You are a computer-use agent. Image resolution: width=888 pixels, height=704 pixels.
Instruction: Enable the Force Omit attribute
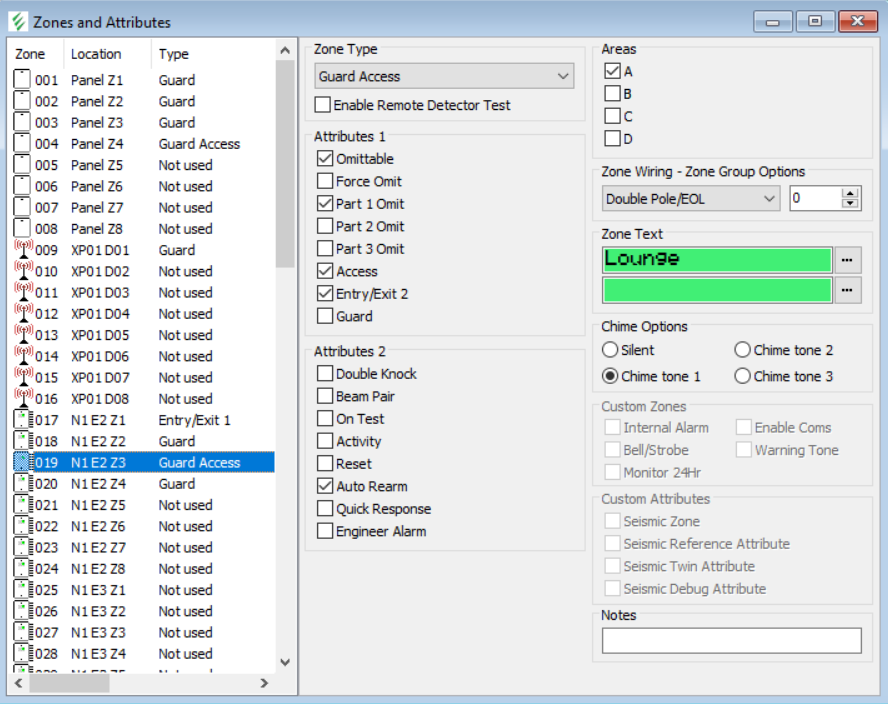pyautogui.click(x=325, y=181)
